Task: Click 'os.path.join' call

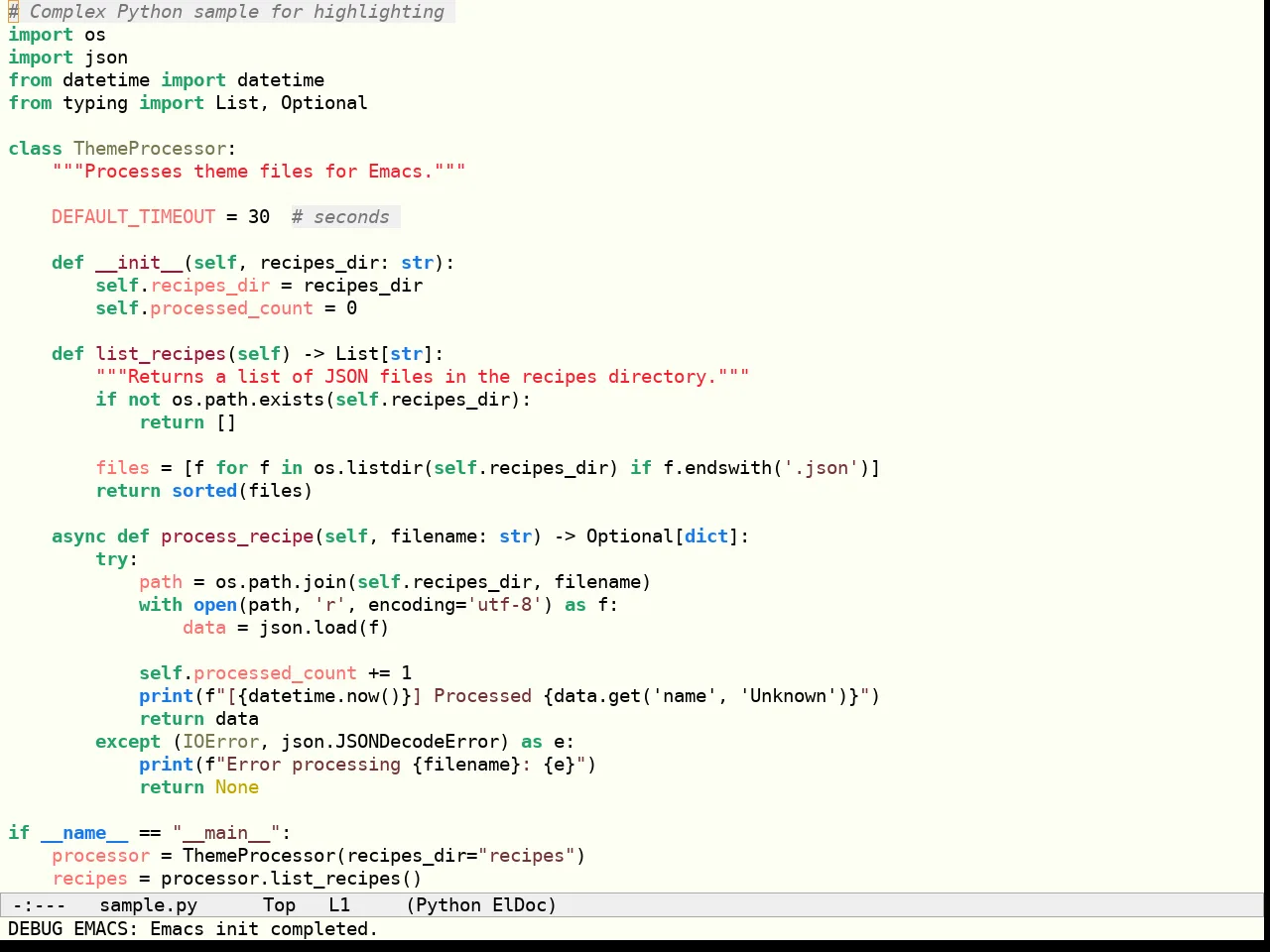Action: pyautogui.click(x=281, y=582)
